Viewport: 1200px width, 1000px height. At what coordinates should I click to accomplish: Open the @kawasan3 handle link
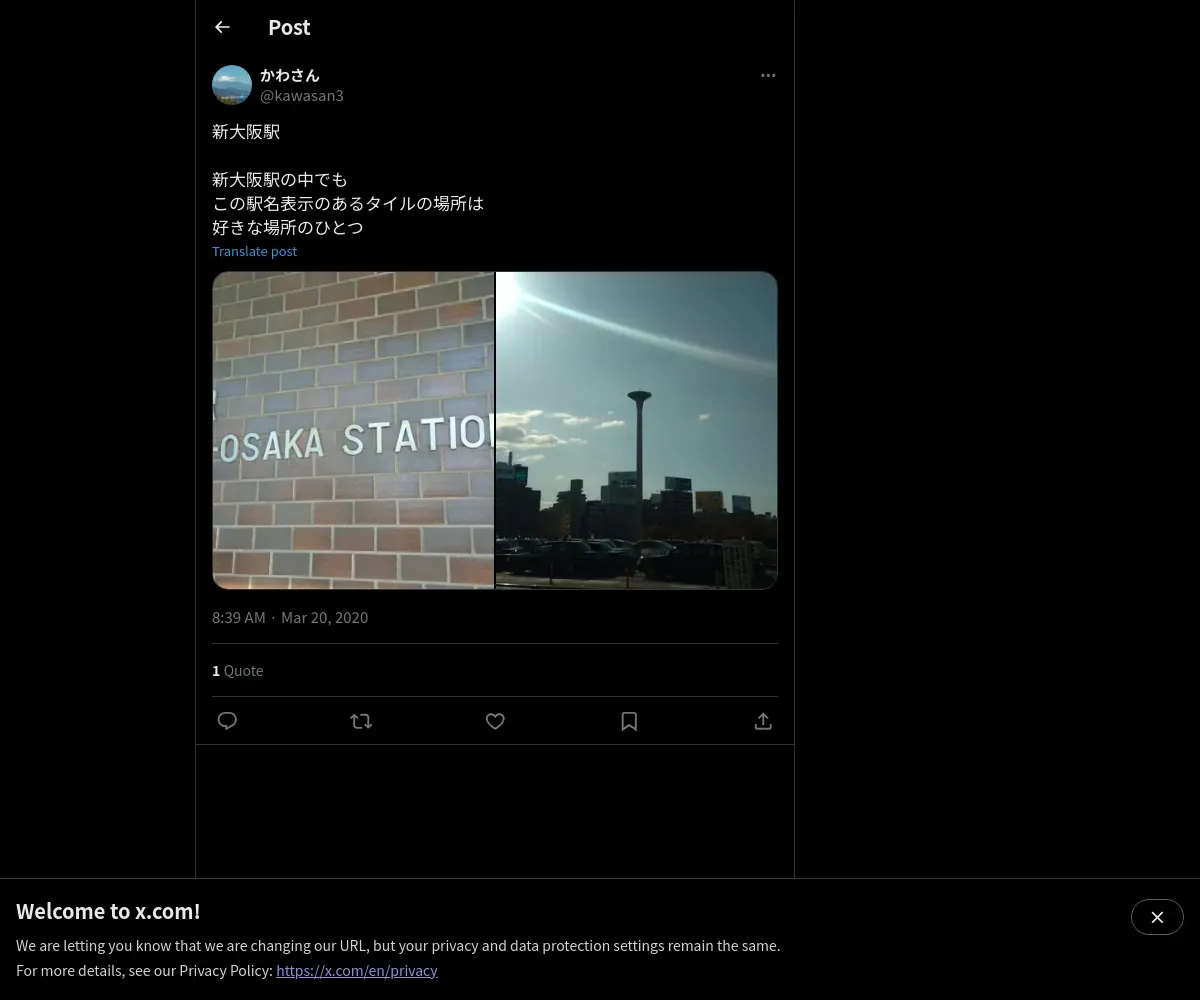pos(302,96)
